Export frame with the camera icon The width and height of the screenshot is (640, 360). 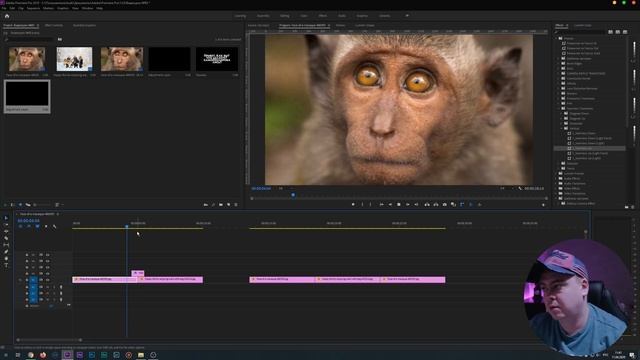pos(444,204)
